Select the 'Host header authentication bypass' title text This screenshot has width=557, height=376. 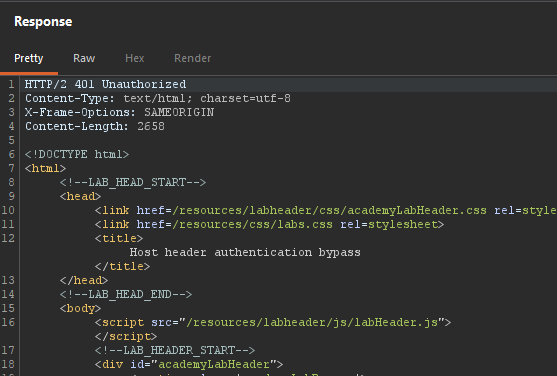click(x=245, y=252)
